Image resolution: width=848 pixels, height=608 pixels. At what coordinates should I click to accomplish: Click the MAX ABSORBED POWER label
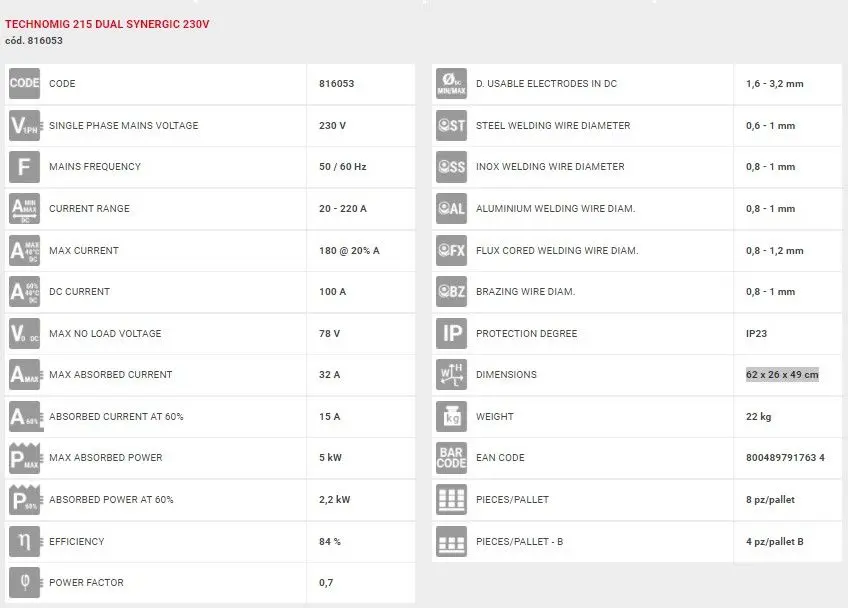(x=105, y=458)
